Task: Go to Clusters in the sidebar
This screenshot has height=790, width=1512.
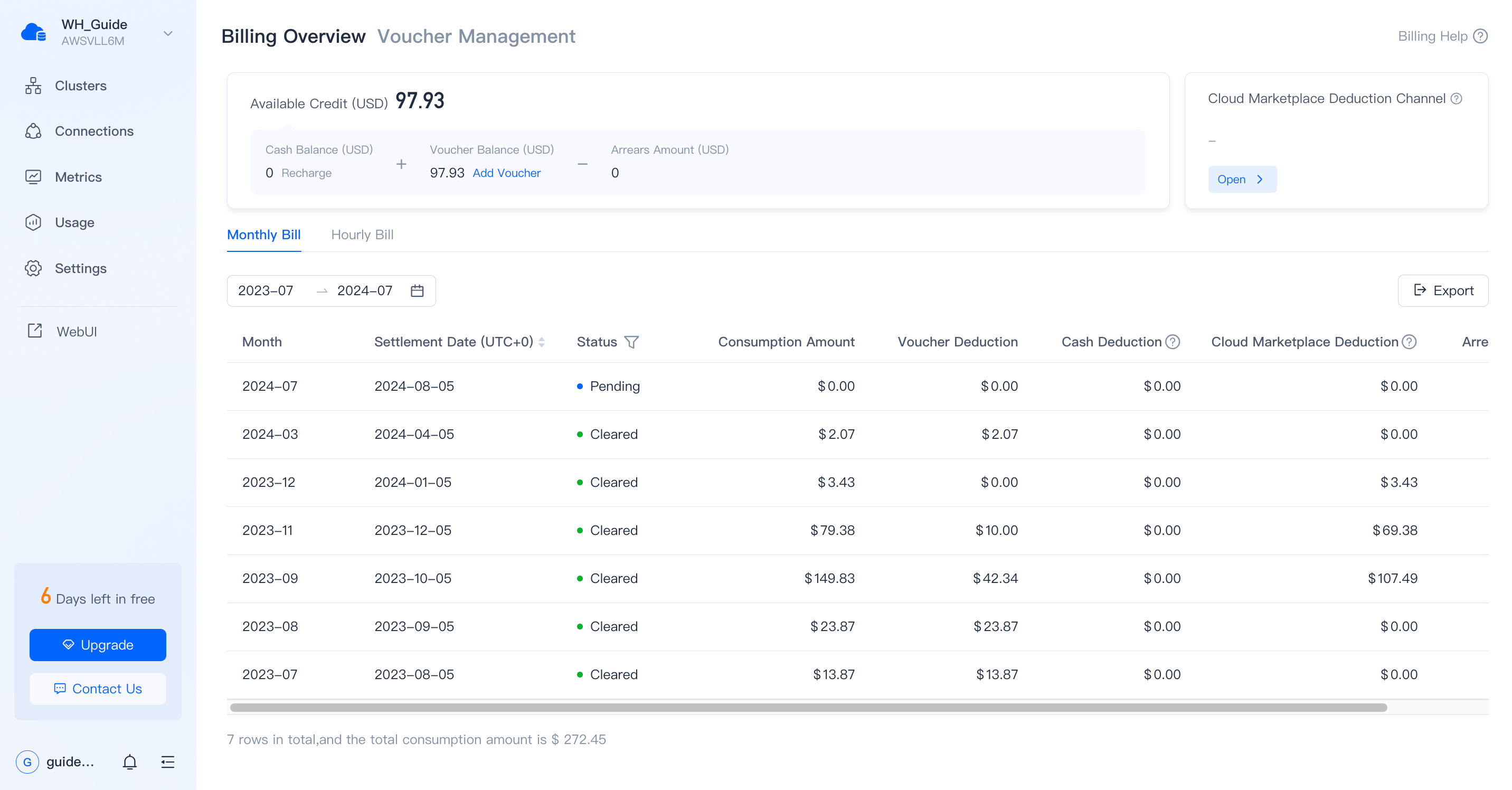Action: click(x=80, y=86)
